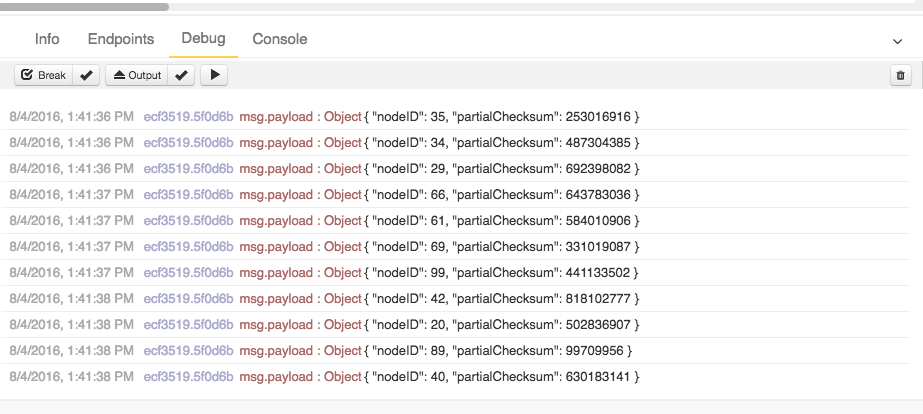
Task: Collapse the panel using the chevron
Action: [897, 40]
